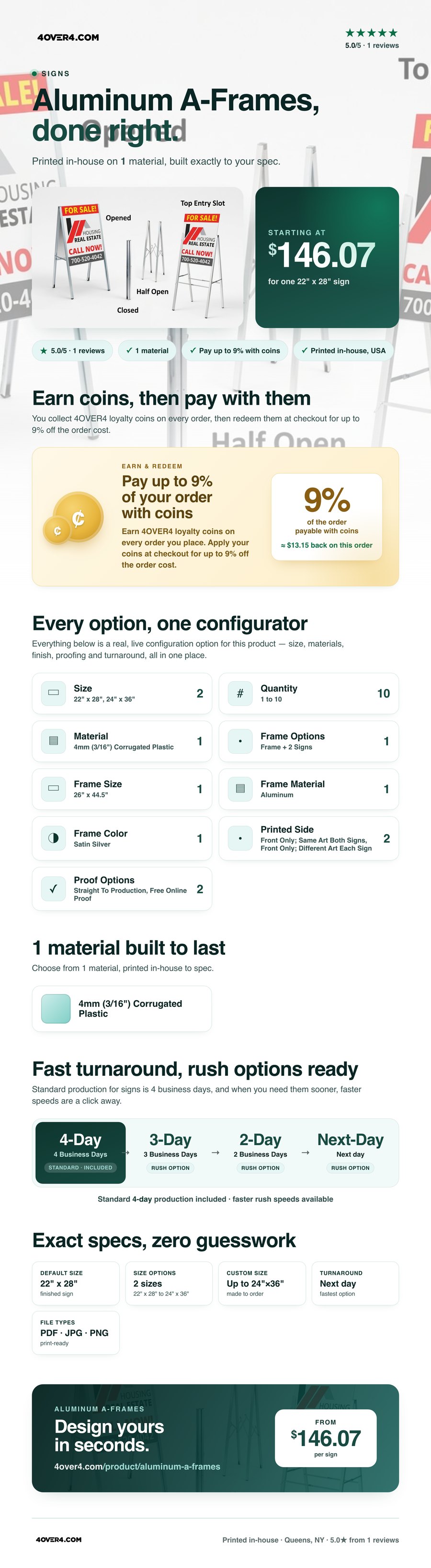Screen dimensions: 431x1568
Task: Open the Frame Options card
Action: [308, 741]
